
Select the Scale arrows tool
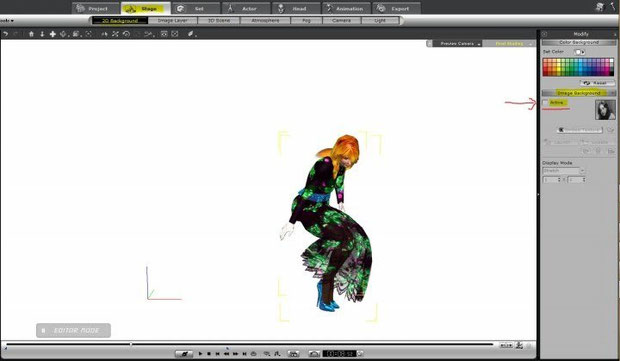(x=115, y=34)
